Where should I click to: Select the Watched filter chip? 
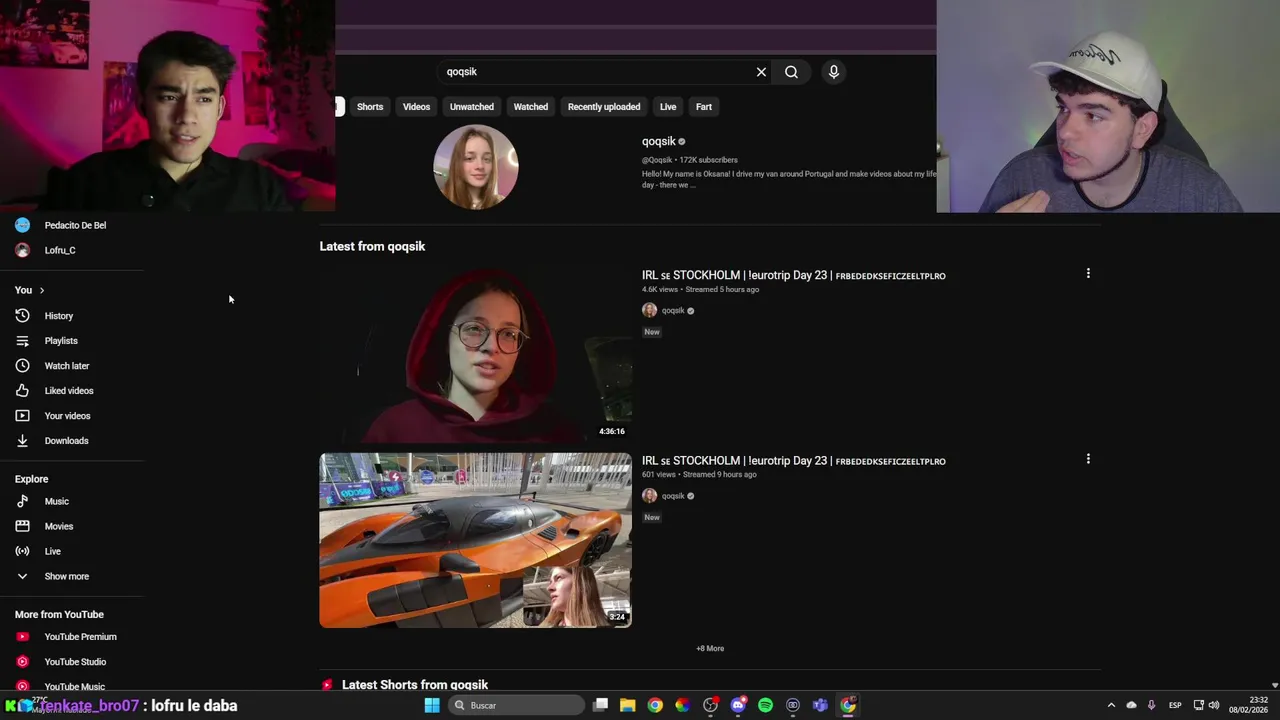tap(530, 107)
